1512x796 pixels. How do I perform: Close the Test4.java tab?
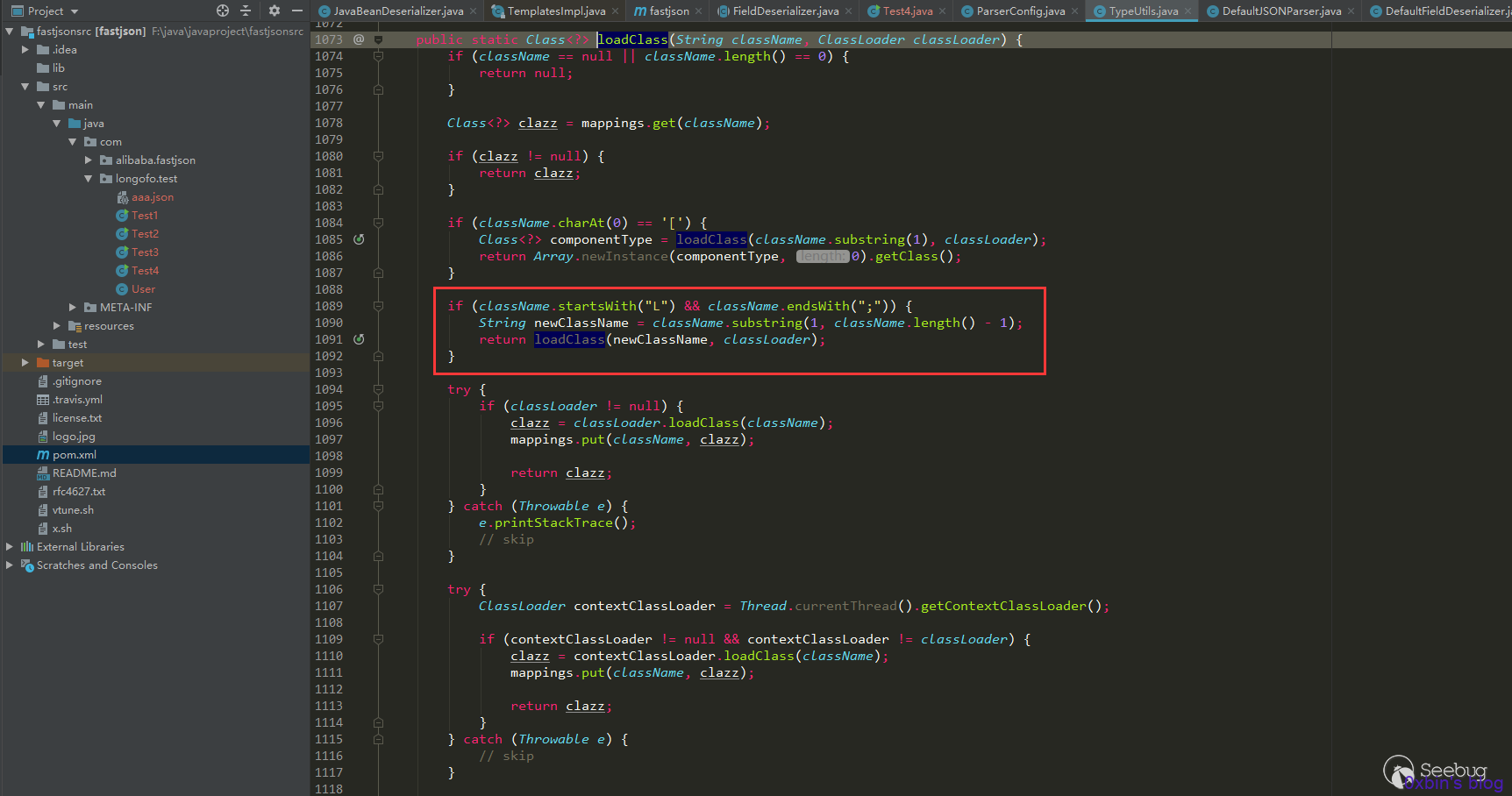(943, 11)
